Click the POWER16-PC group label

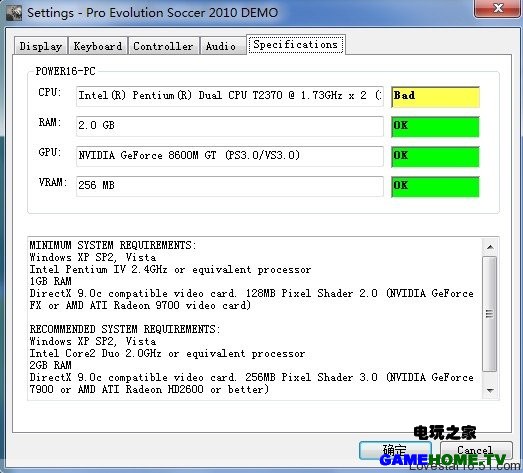coord(65,71)
